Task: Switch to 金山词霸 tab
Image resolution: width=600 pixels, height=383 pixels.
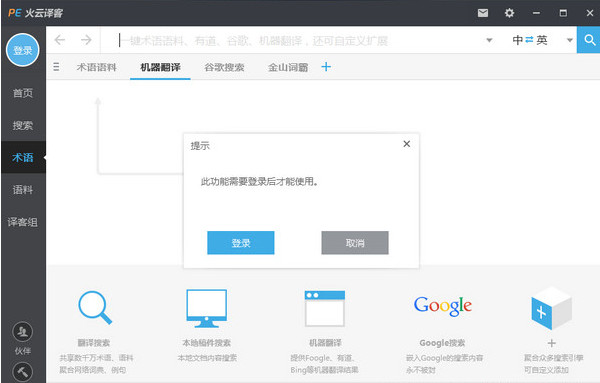Action: click(x=288, y=67)
